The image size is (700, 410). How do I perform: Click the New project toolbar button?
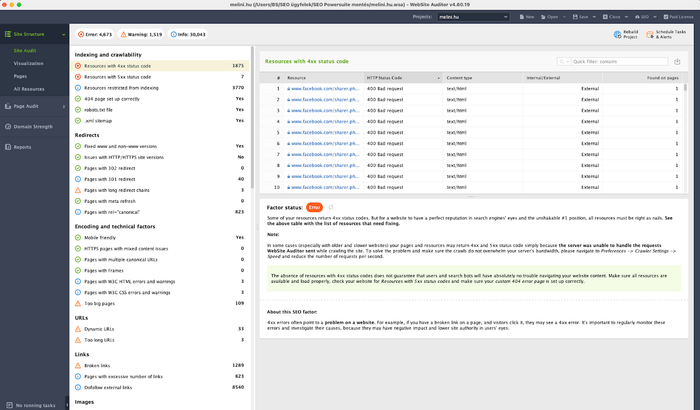pyautogui.click(x=527, y=17)
